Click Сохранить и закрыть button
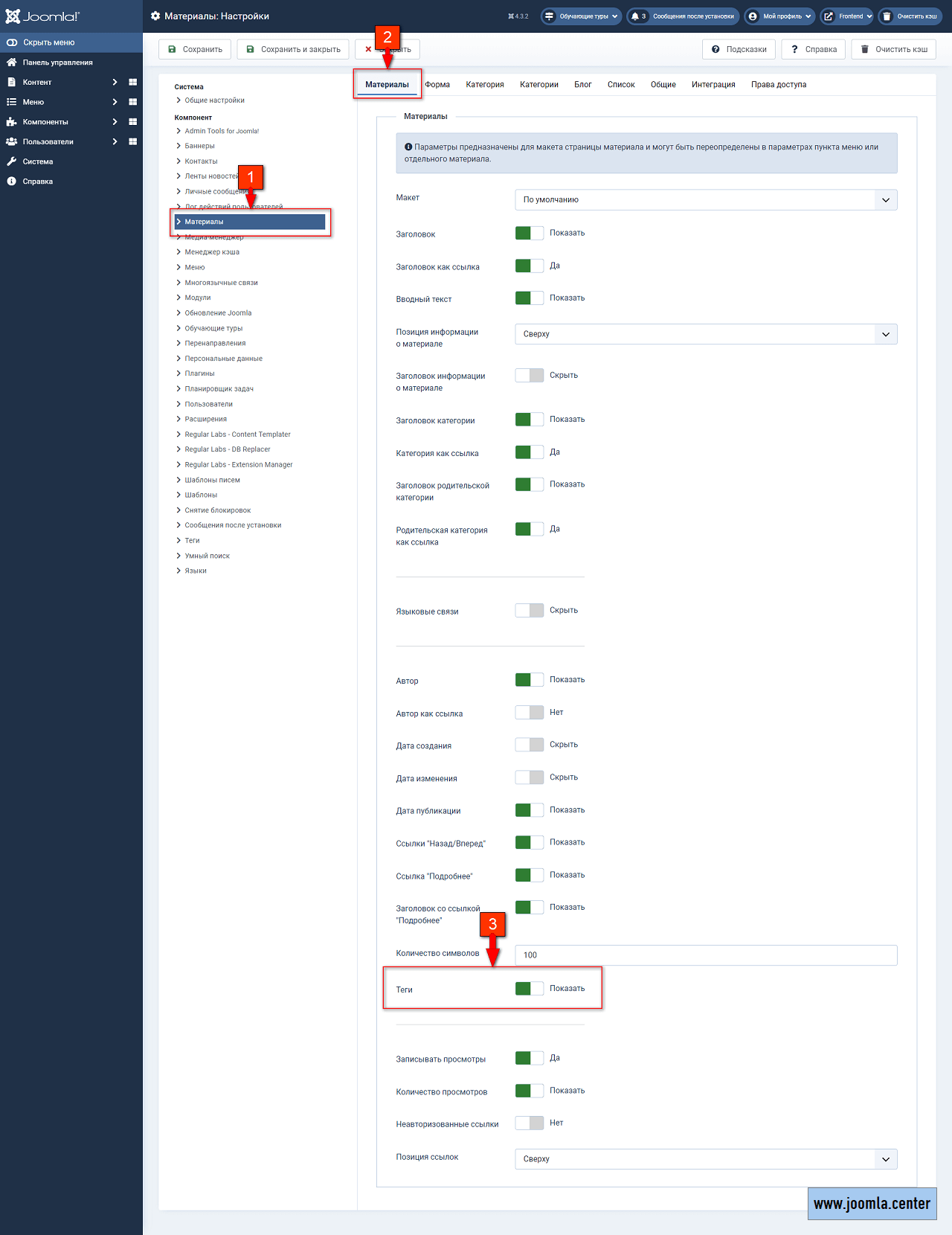The image size is (952, 1235). point(293,49)
